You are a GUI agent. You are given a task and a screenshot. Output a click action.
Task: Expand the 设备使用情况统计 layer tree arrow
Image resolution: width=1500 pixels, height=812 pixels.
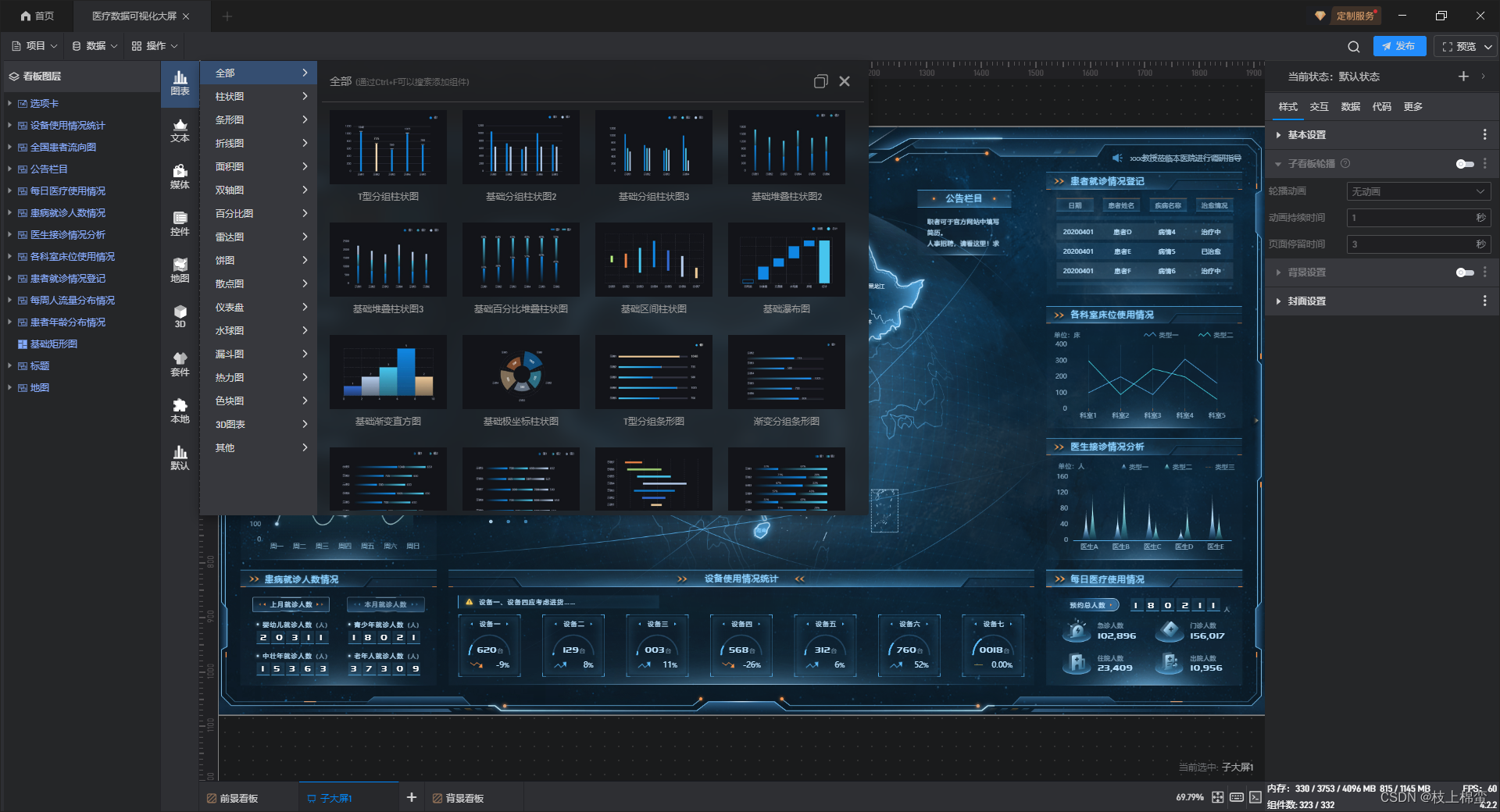tap(9, 125)
